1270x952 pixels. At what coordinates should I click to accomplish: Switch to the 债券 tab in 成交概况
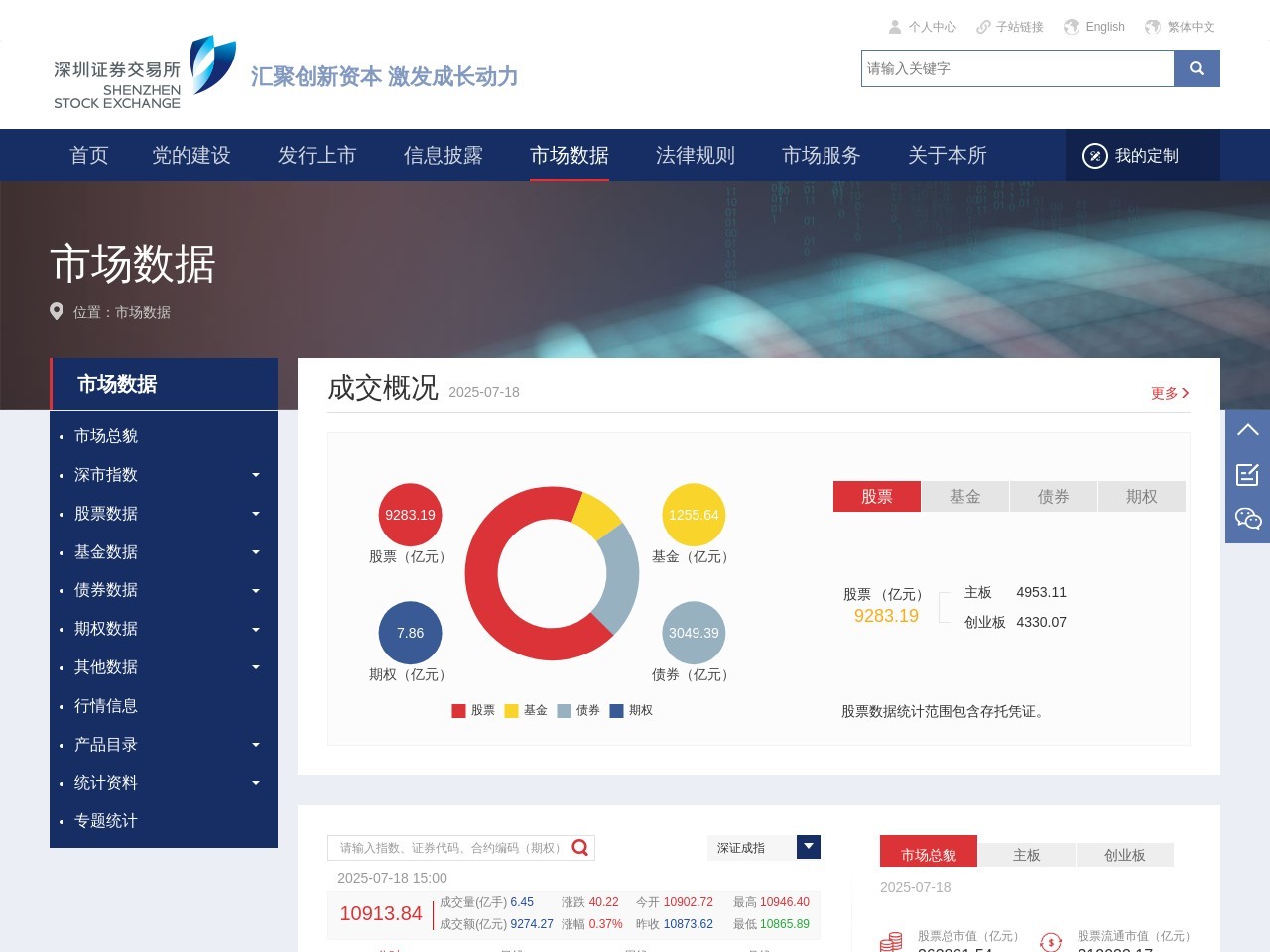tap(1054, 497)
